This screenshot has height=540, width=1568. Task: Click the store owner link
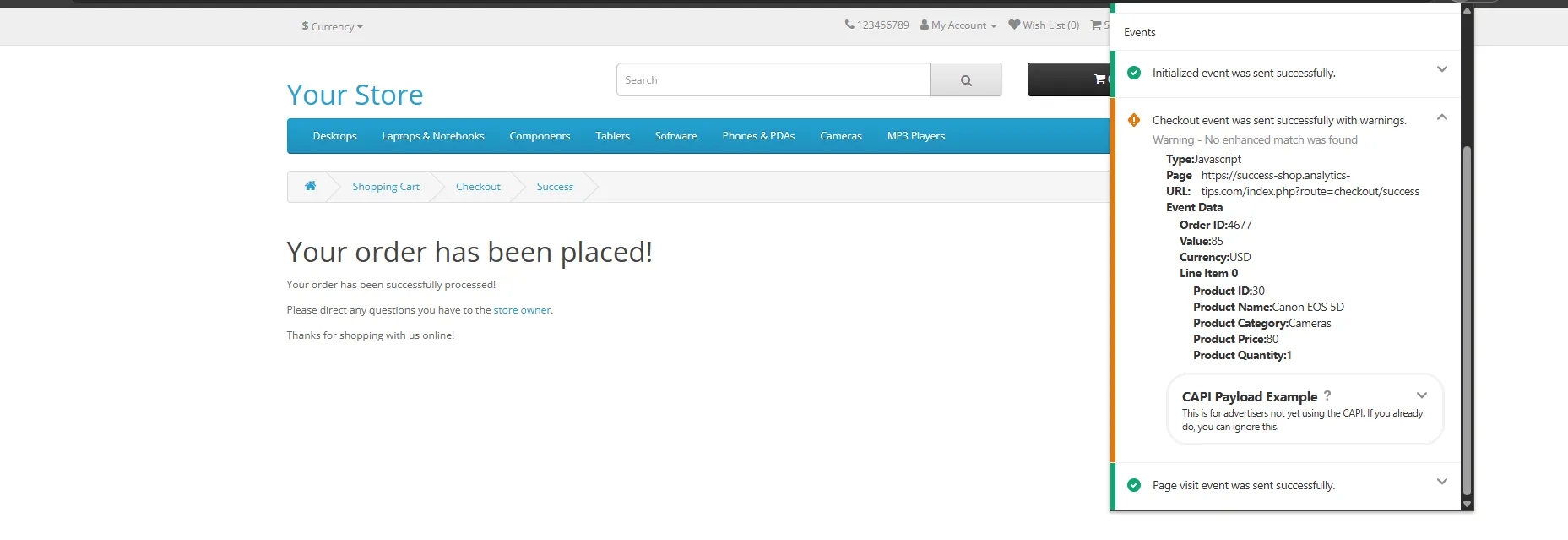point(522,310)
